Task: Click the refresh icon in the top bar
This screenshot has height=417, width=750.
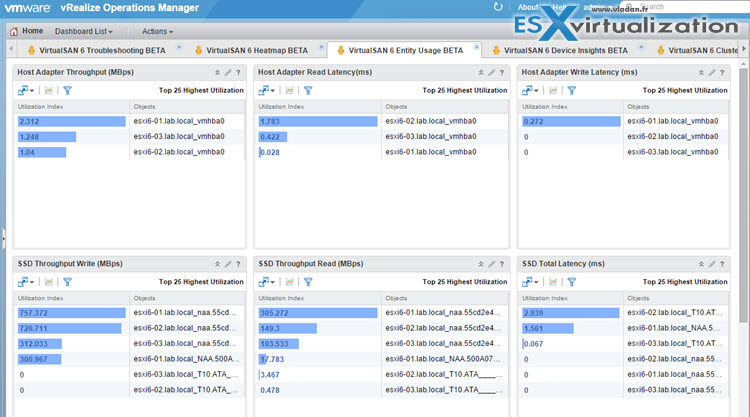Action: point(498,7)
